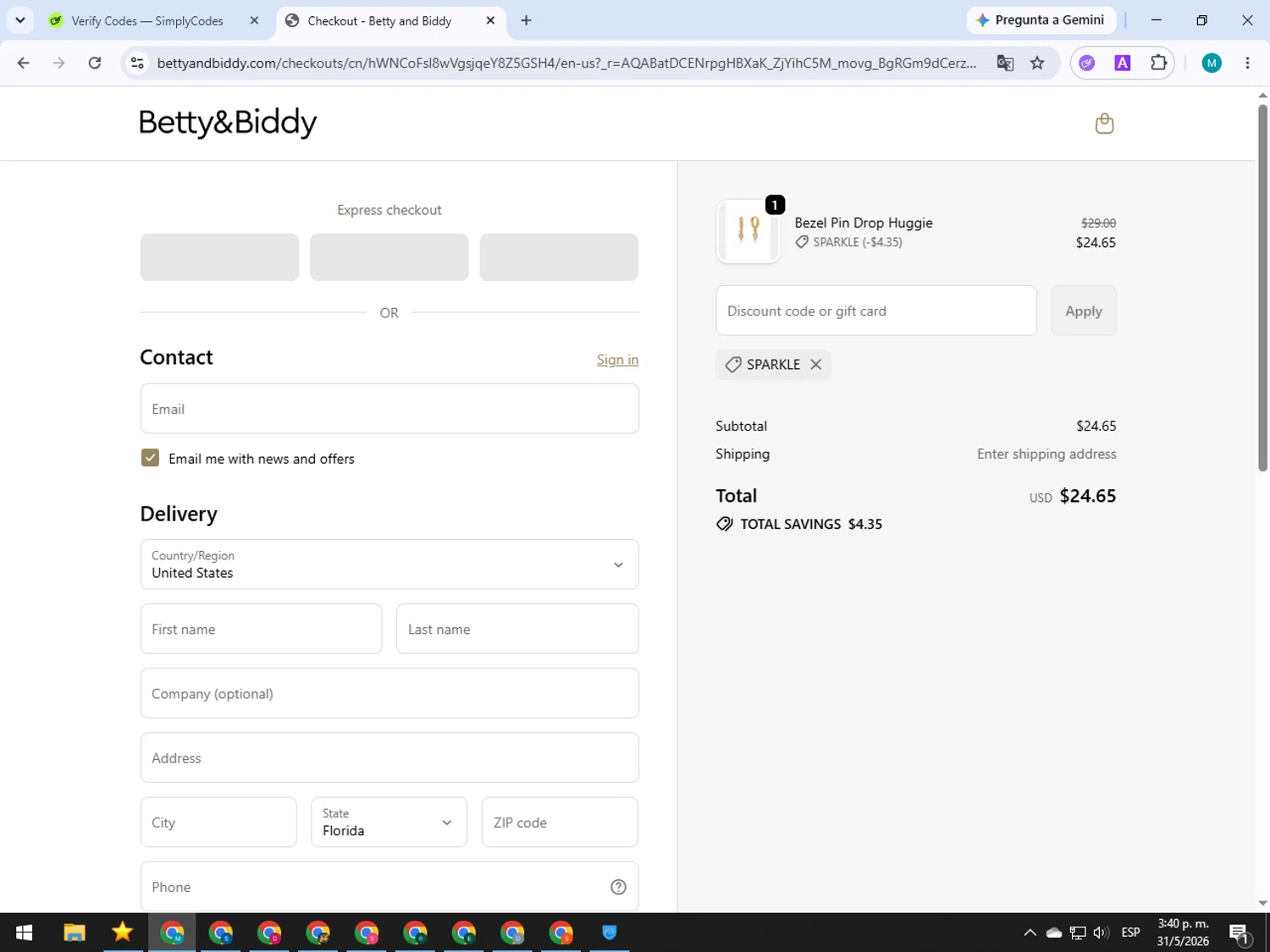Open the shopping bag cart icon
The width and height of the screenshot is (1270, 952).
[1104, 124]
